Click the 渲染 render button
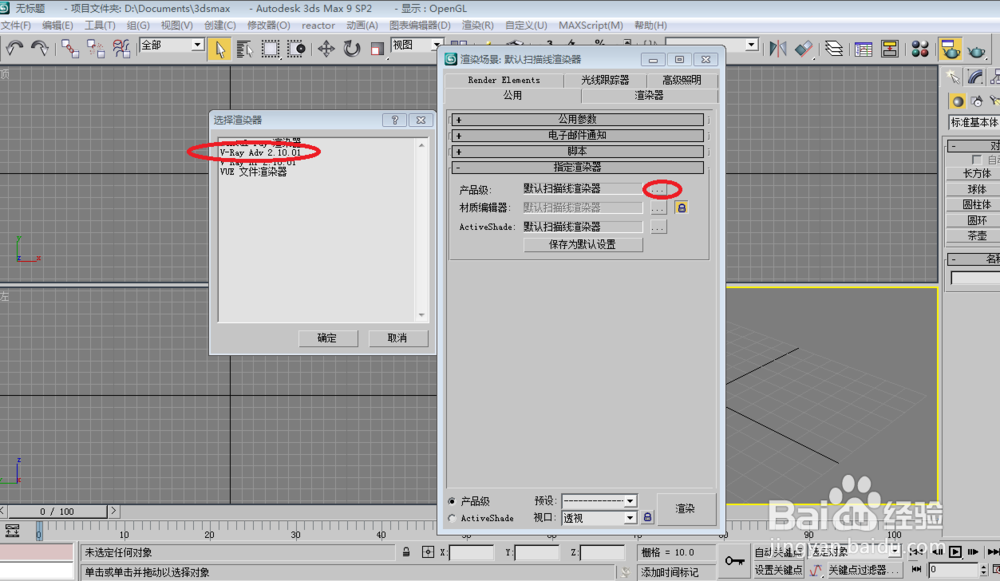The height and width of the screenshot is (581, 1000). pos(686,509)
